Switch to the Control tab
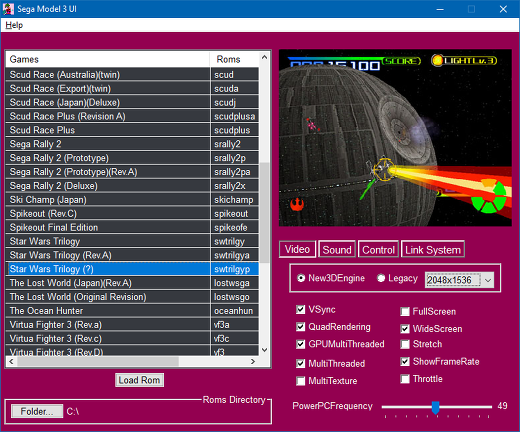This screenshot has height=432, width=520. 378,249
